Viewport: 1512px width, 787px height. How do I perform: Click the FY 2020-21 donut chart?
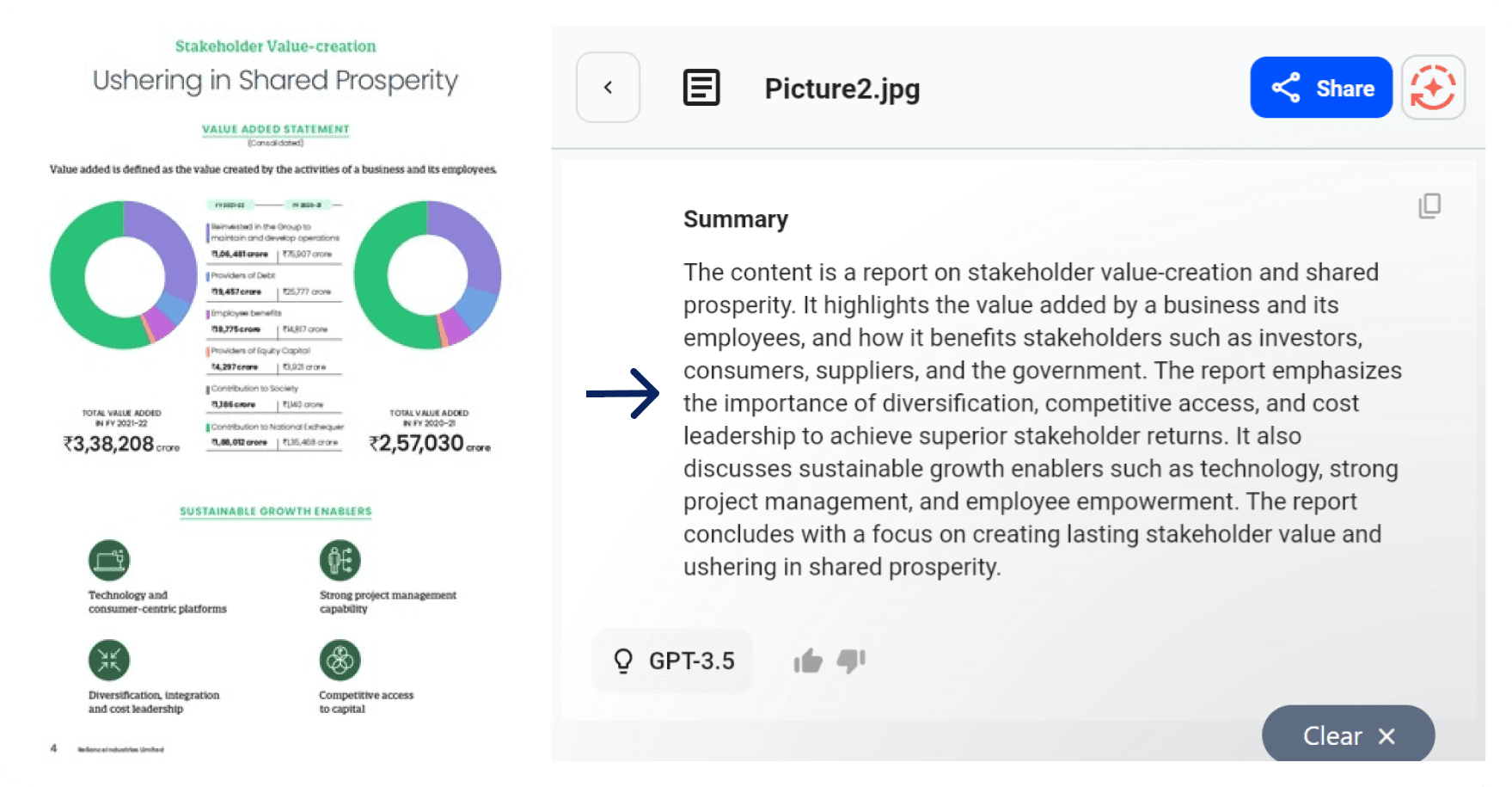[427, 275]
